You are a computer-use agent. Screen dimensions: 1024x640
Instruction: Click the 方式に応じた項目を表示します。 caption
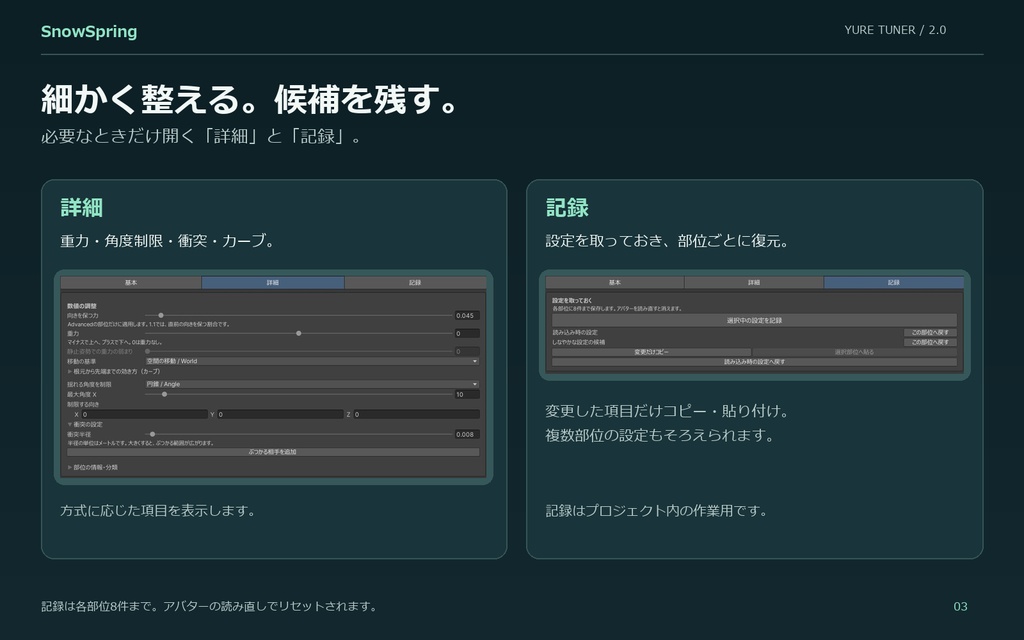tap(158, 511)
